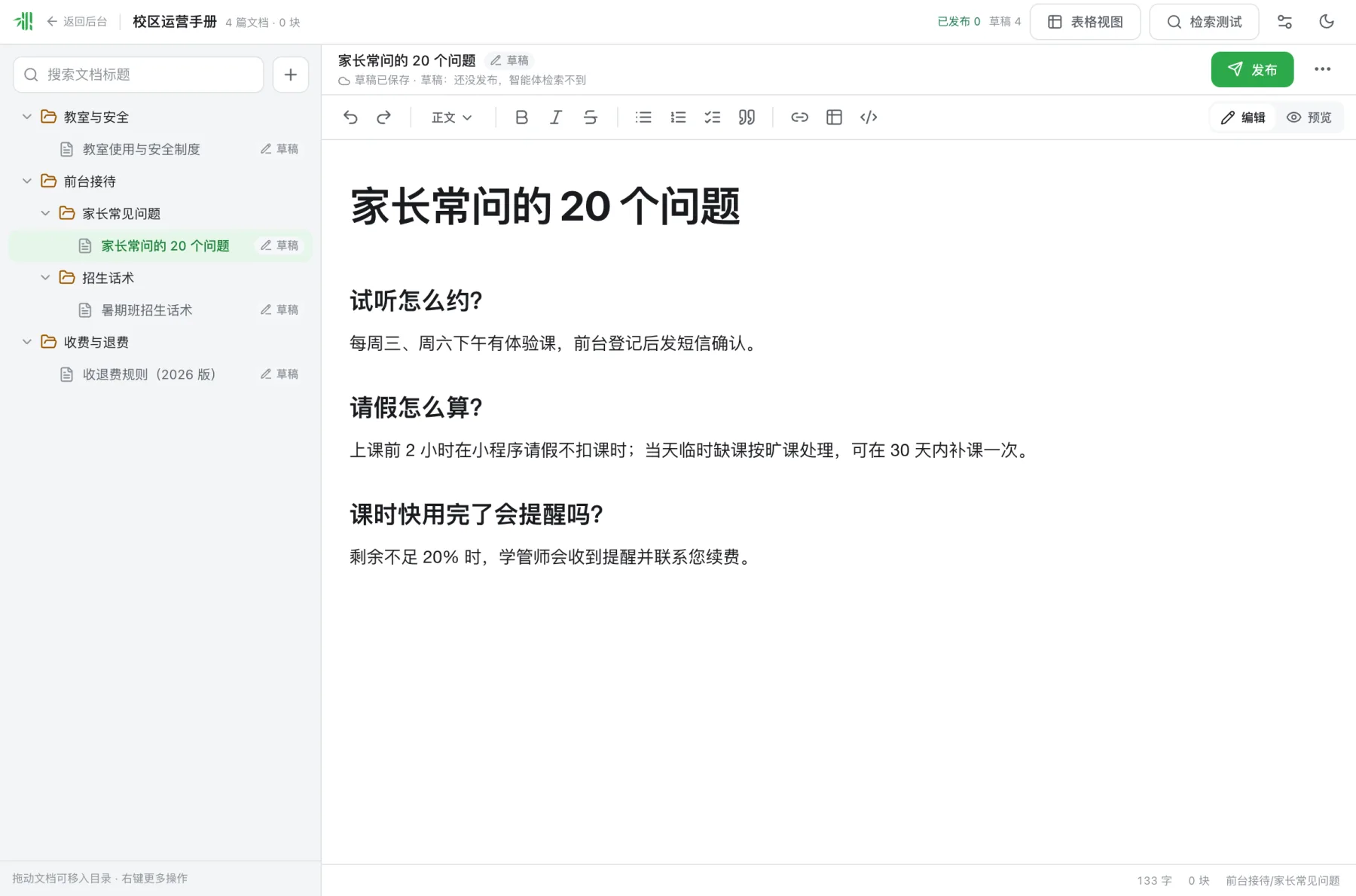Open 表格视图
Viewport: 1356px width, 896px height.
1085,22
